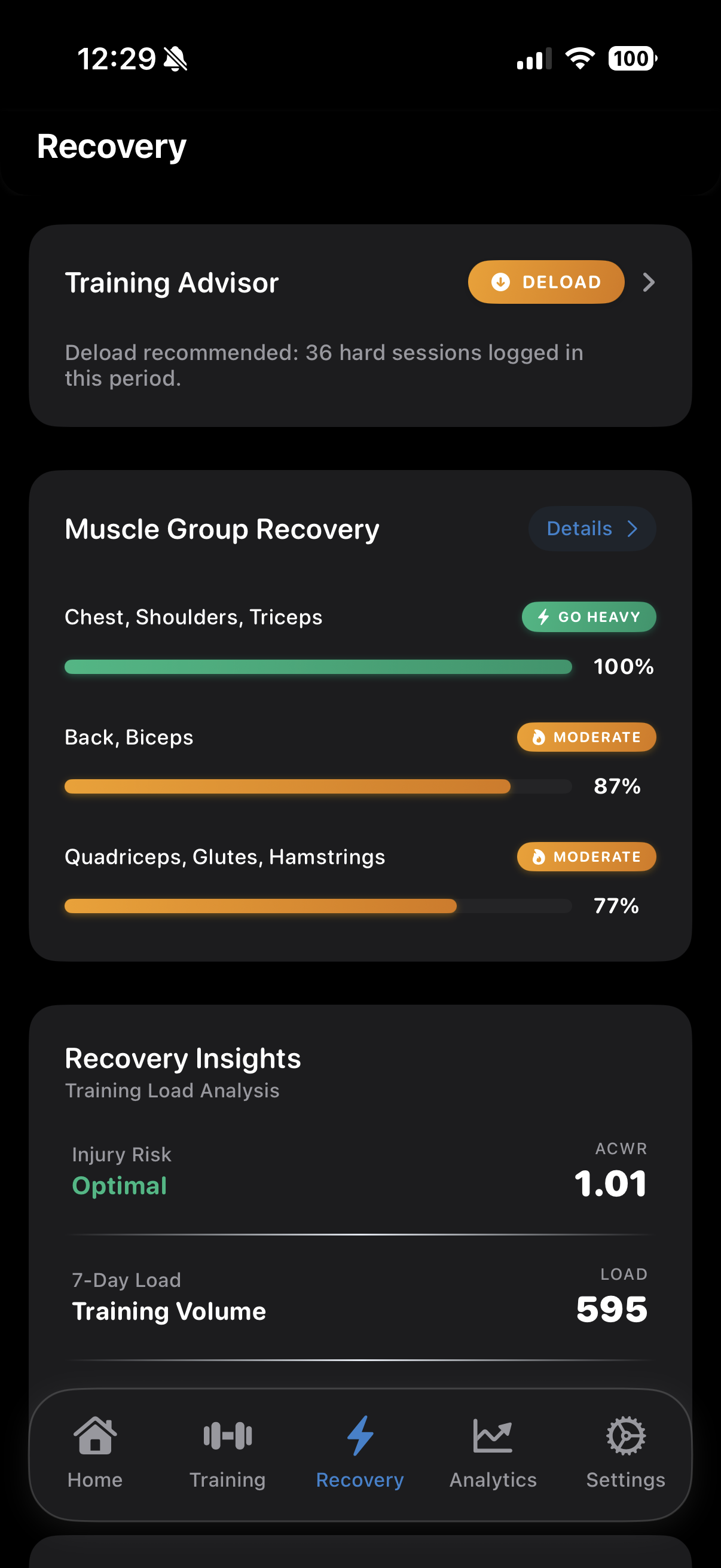Click the Chest, Shoulders, Triceps progress bar
721x1568 pixels.
tap(317, 667)
